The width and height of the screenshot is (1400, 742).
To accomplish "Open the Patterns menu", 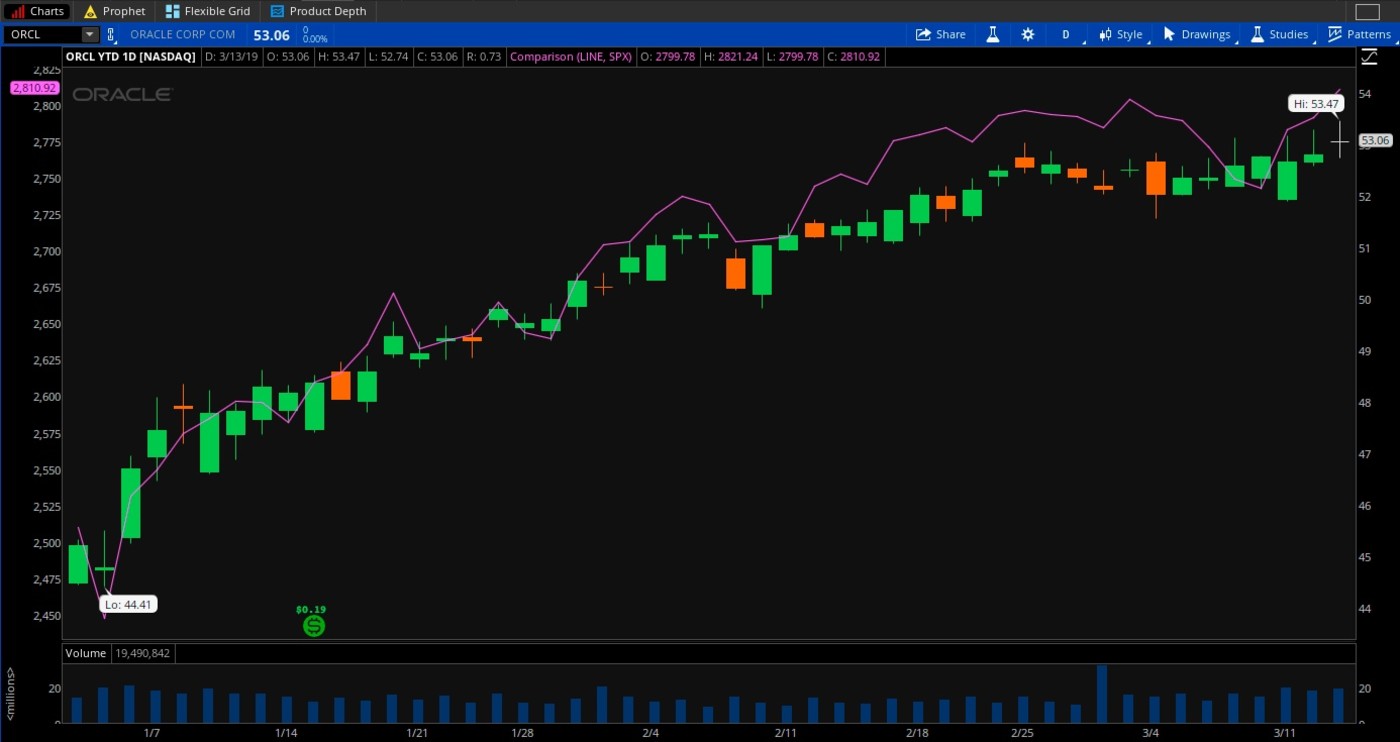I will (1359, 34).
